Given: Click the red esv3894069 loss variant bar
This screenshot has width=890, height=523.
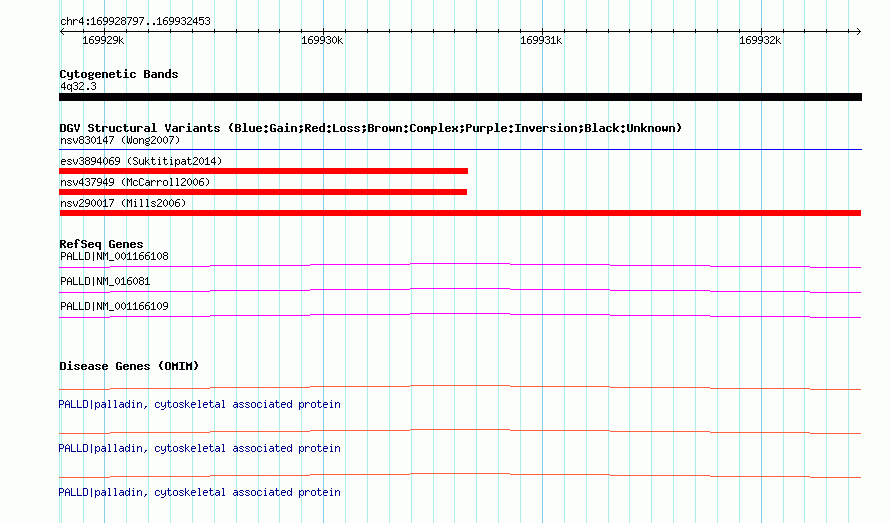Looking at the screenshot, I should (x=263, y=171).
